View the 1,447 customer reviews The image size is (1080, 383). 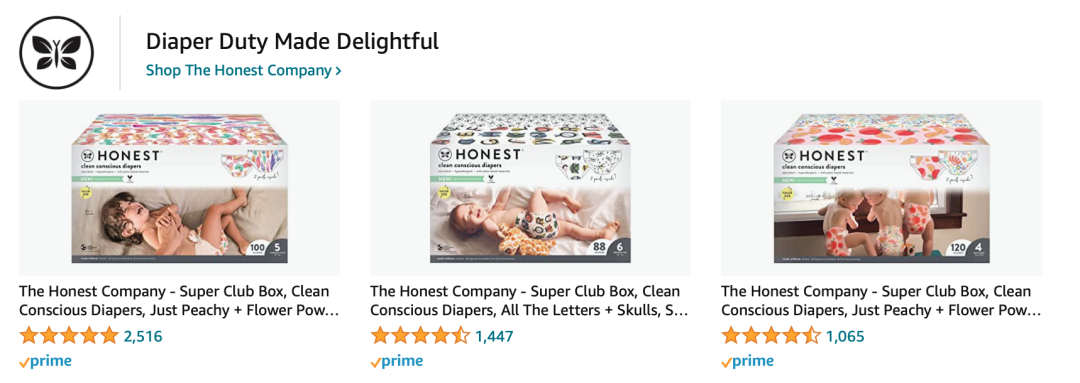tap(494, 337)
